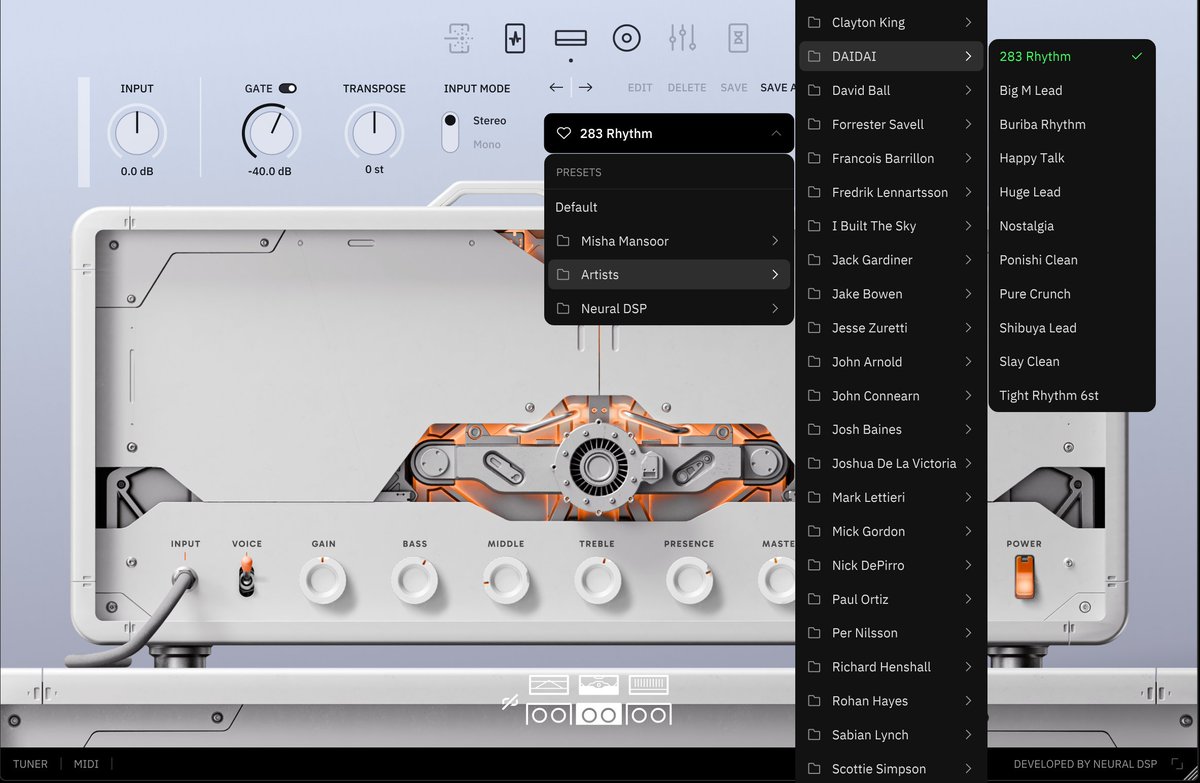Select Mono input mode label
Screen dimensions: 1200x783
pyautogui.click(x=487, y=145)
